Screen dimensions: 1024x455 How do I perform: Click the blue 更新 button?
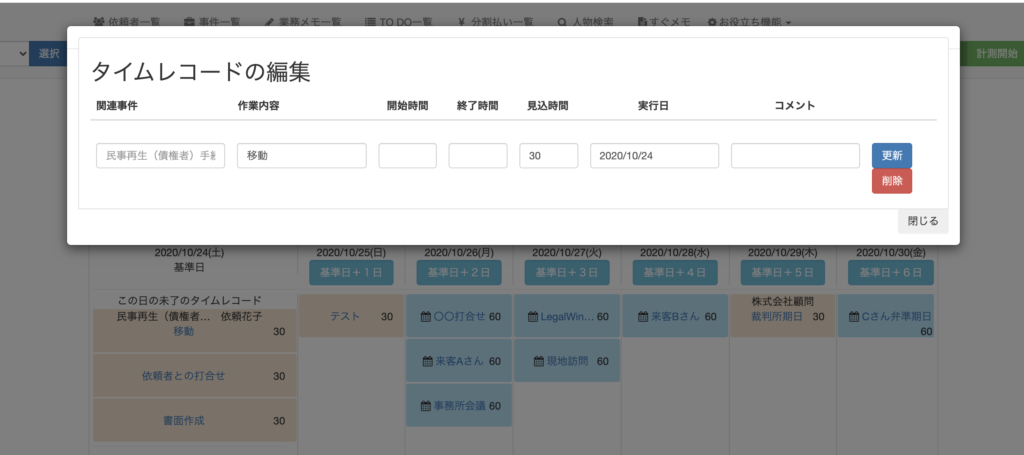[891, 156]
